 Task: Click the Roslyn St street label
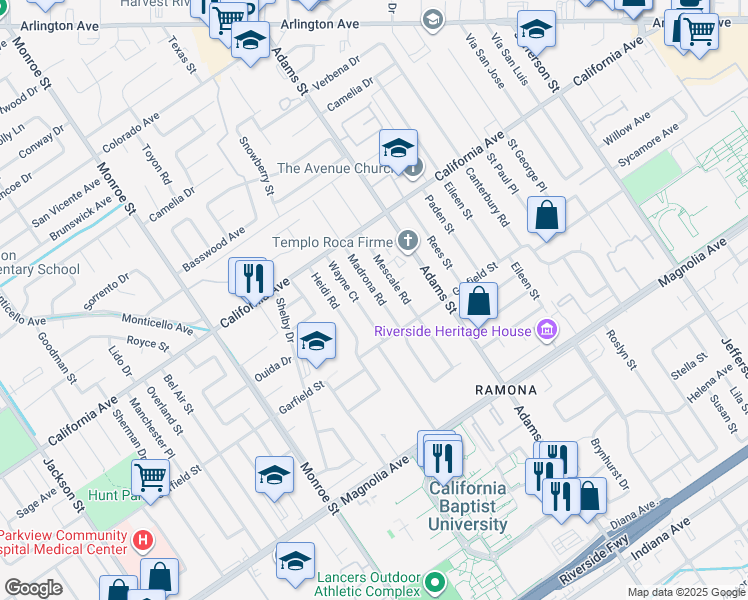click(622, 350)
